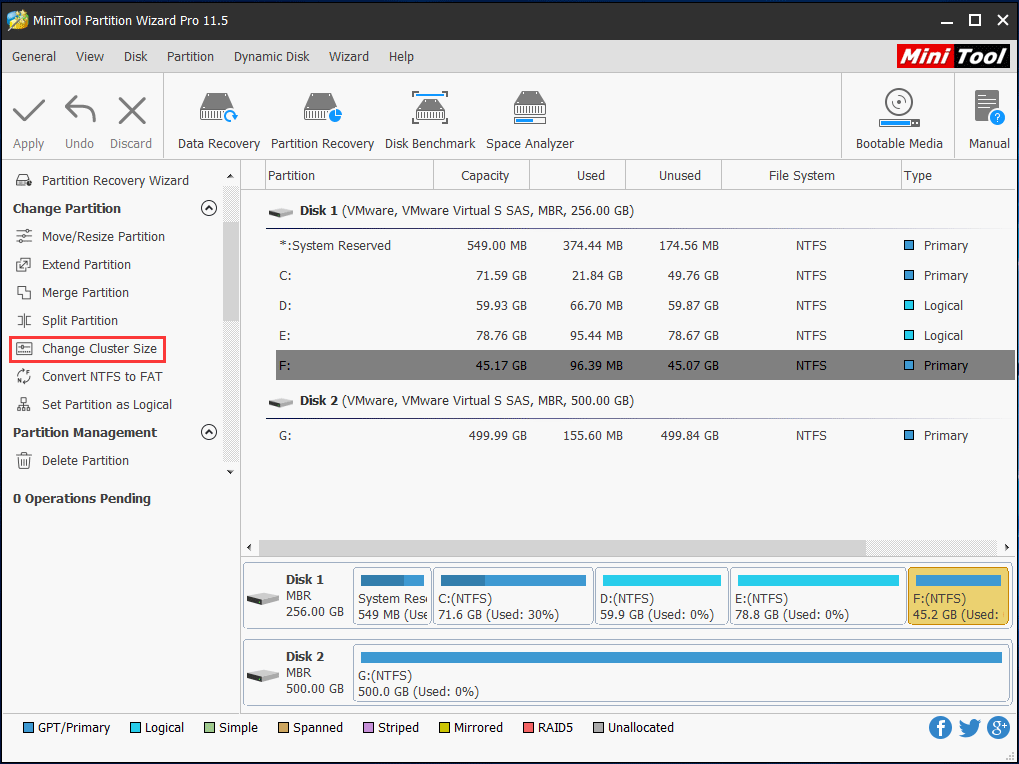This screenshot has width=1019, height=764.
Task: Click Delete Partition trash icon
Action: pos(24,461)
